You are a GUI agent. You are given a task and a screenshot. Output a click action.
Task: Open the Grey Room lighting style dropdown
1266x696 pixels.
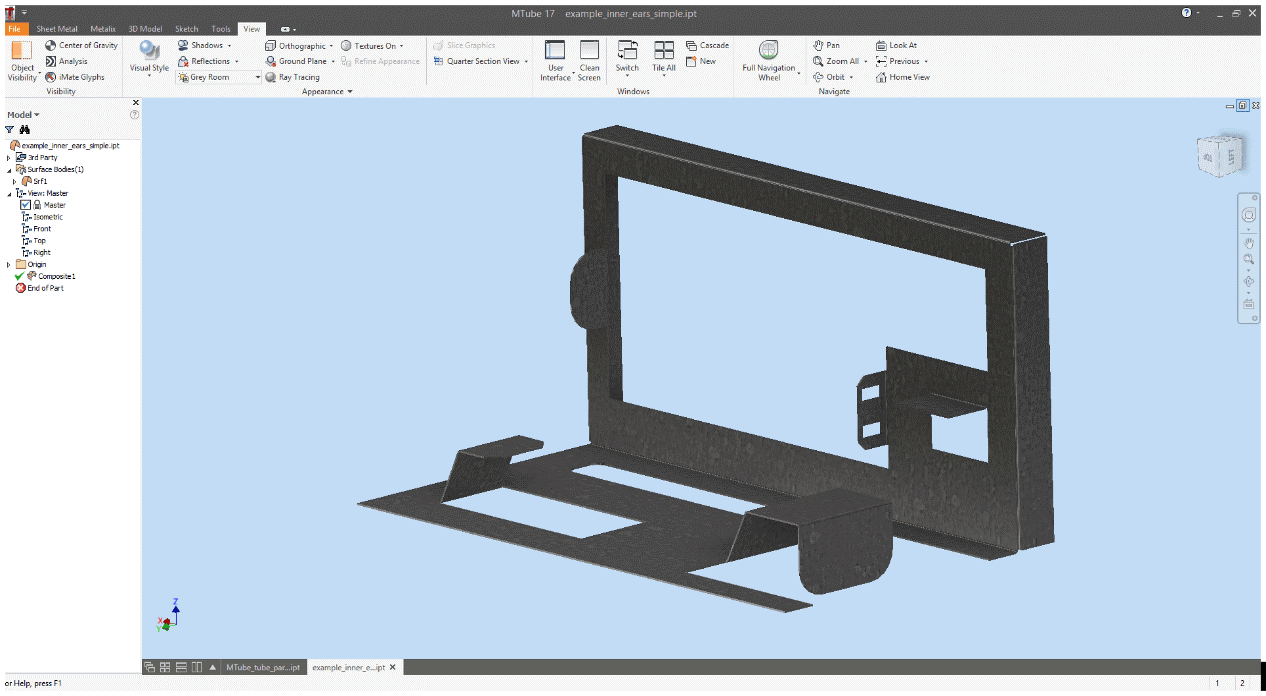(x=257, y=77)
